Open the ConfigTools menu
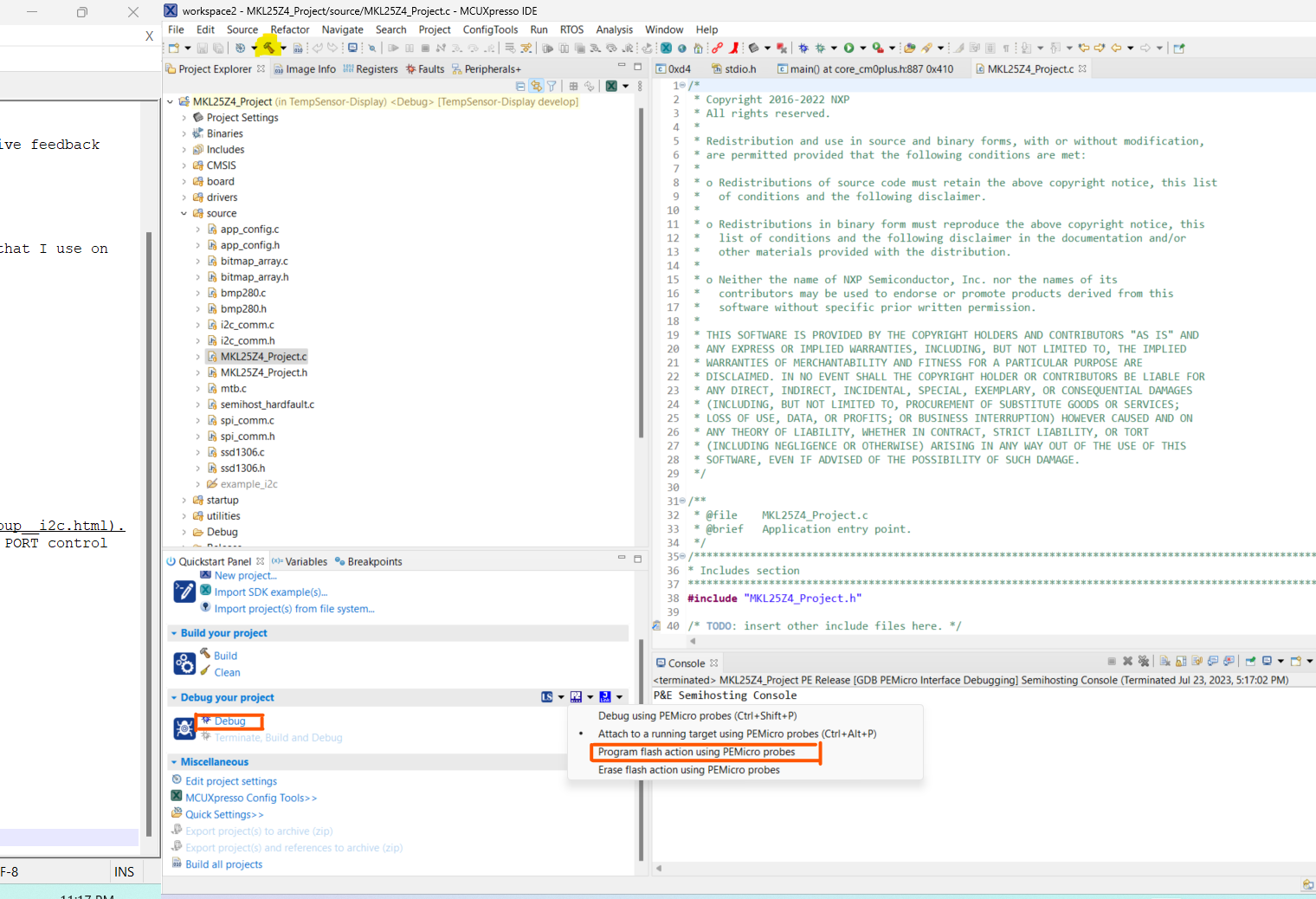 [490, 29]
